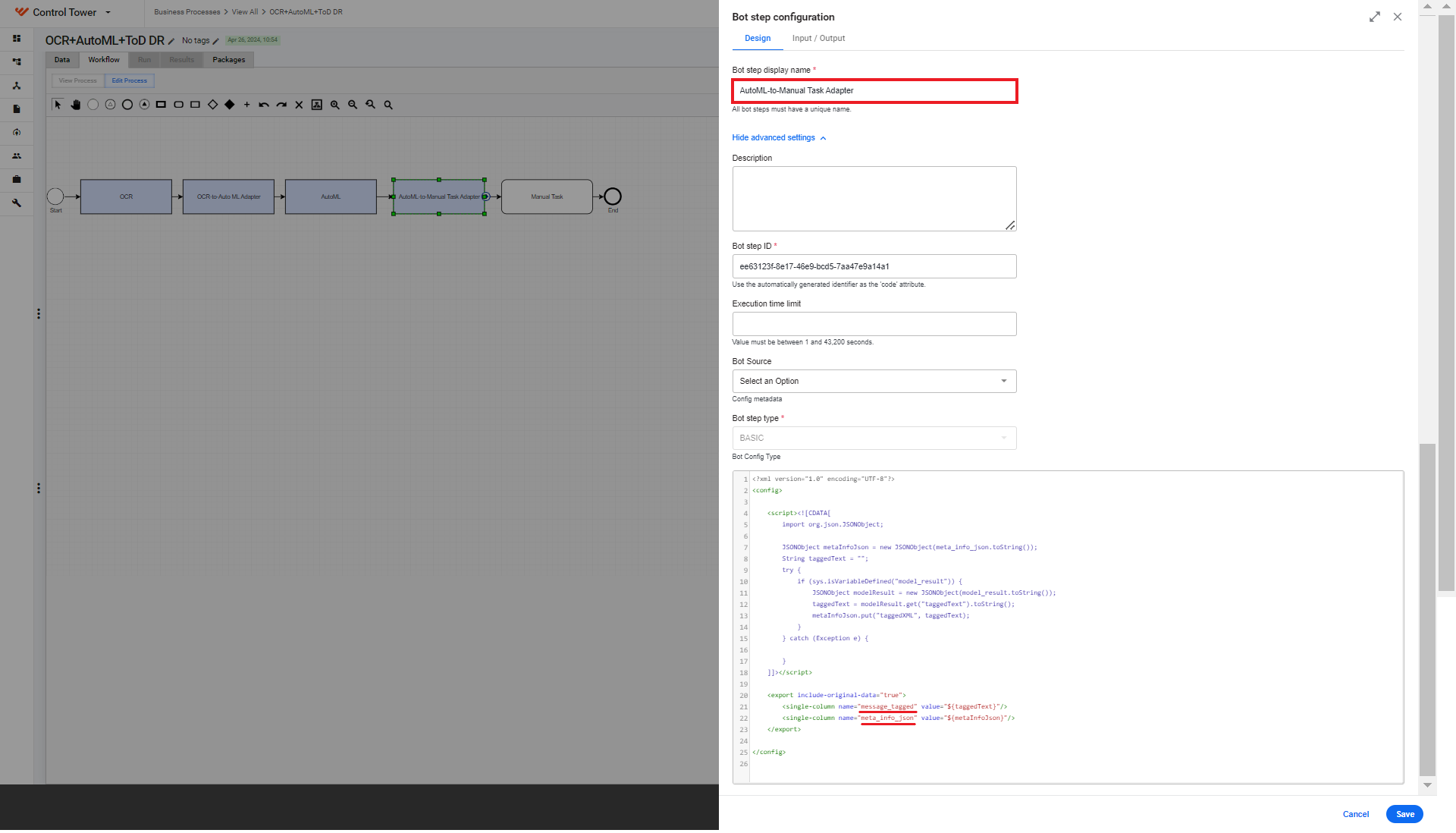Open the Bot Source dropdown

click(x=874, y=381)
